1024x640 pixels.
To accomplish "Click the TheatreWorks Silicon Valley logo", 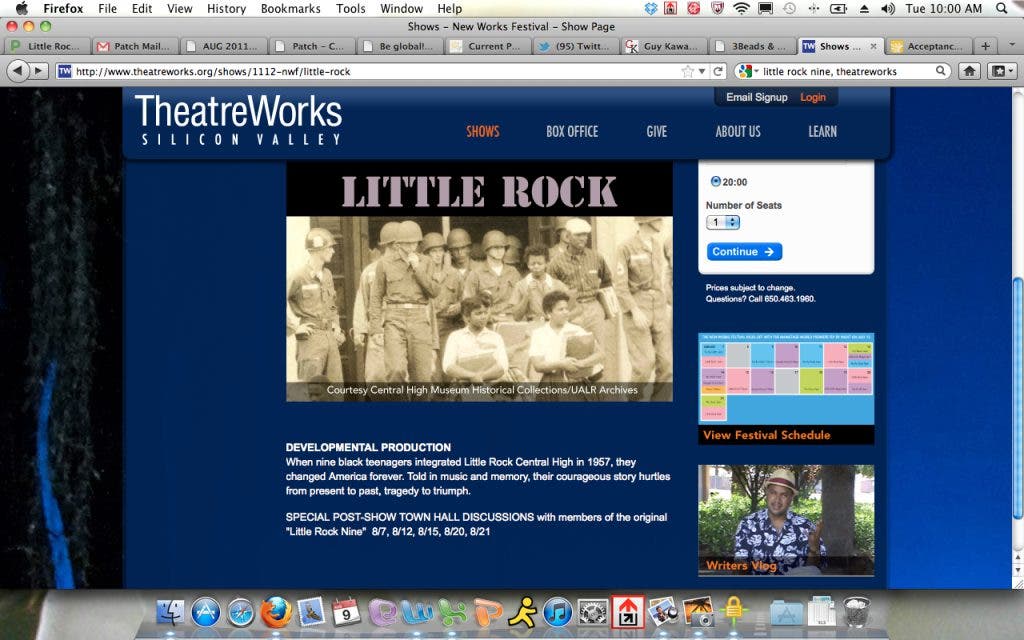I will 238,120.
